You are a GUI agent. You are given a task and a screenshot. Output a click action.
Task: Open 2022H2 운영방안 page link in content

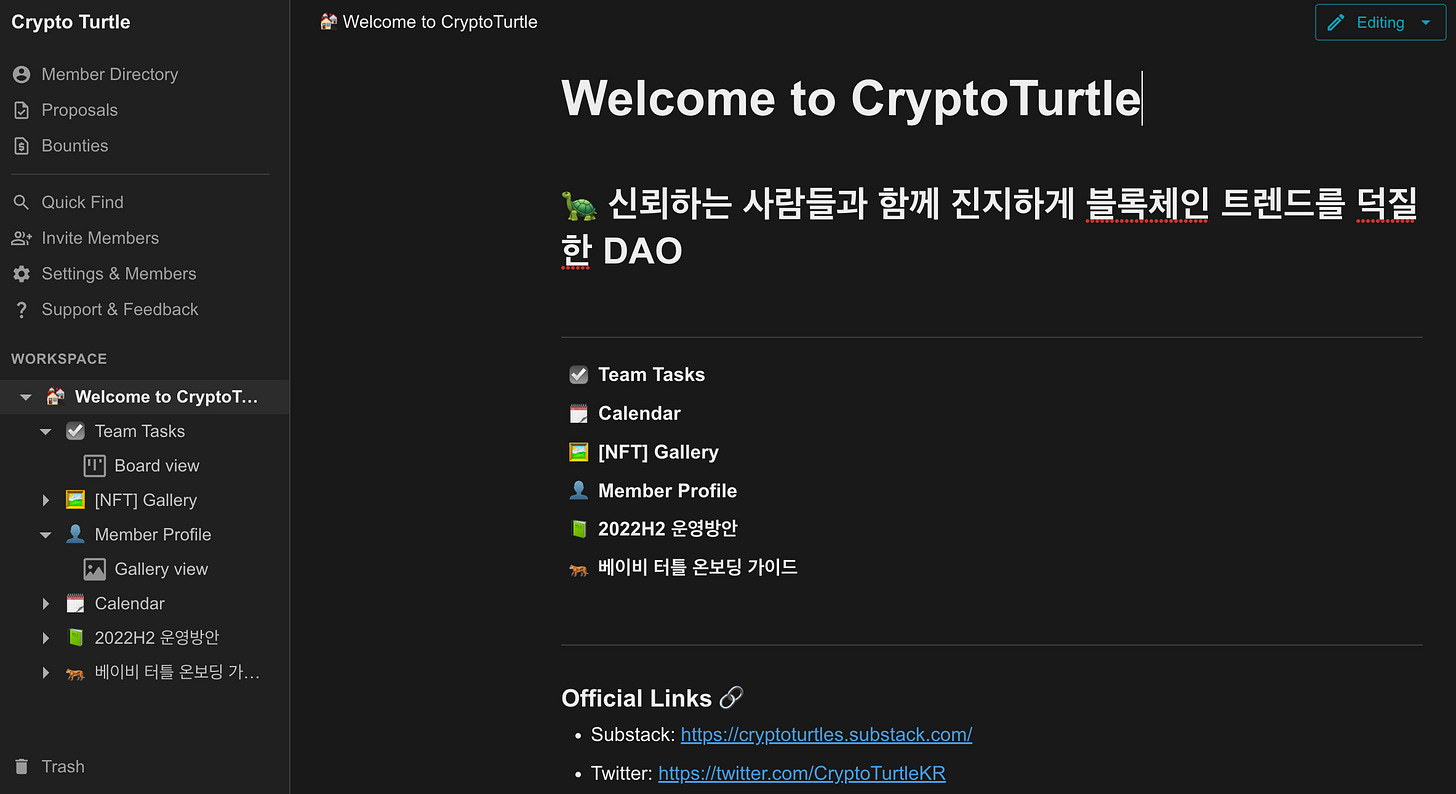(x=667, y=529)
